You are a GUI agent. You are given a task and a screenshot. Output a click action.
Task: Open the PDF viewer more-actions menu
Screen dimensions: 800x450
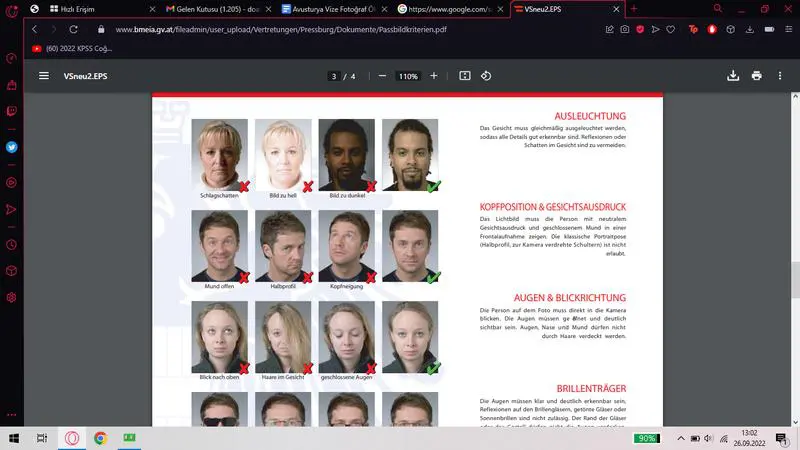[780, 76]
